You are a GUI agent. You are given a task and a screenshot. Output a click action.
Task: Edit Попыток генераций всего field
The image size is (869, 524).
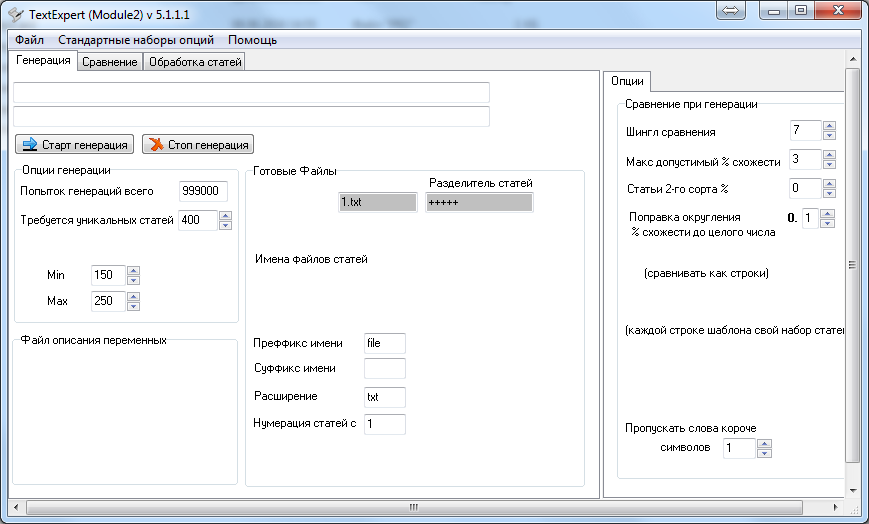tap(203, 191)
